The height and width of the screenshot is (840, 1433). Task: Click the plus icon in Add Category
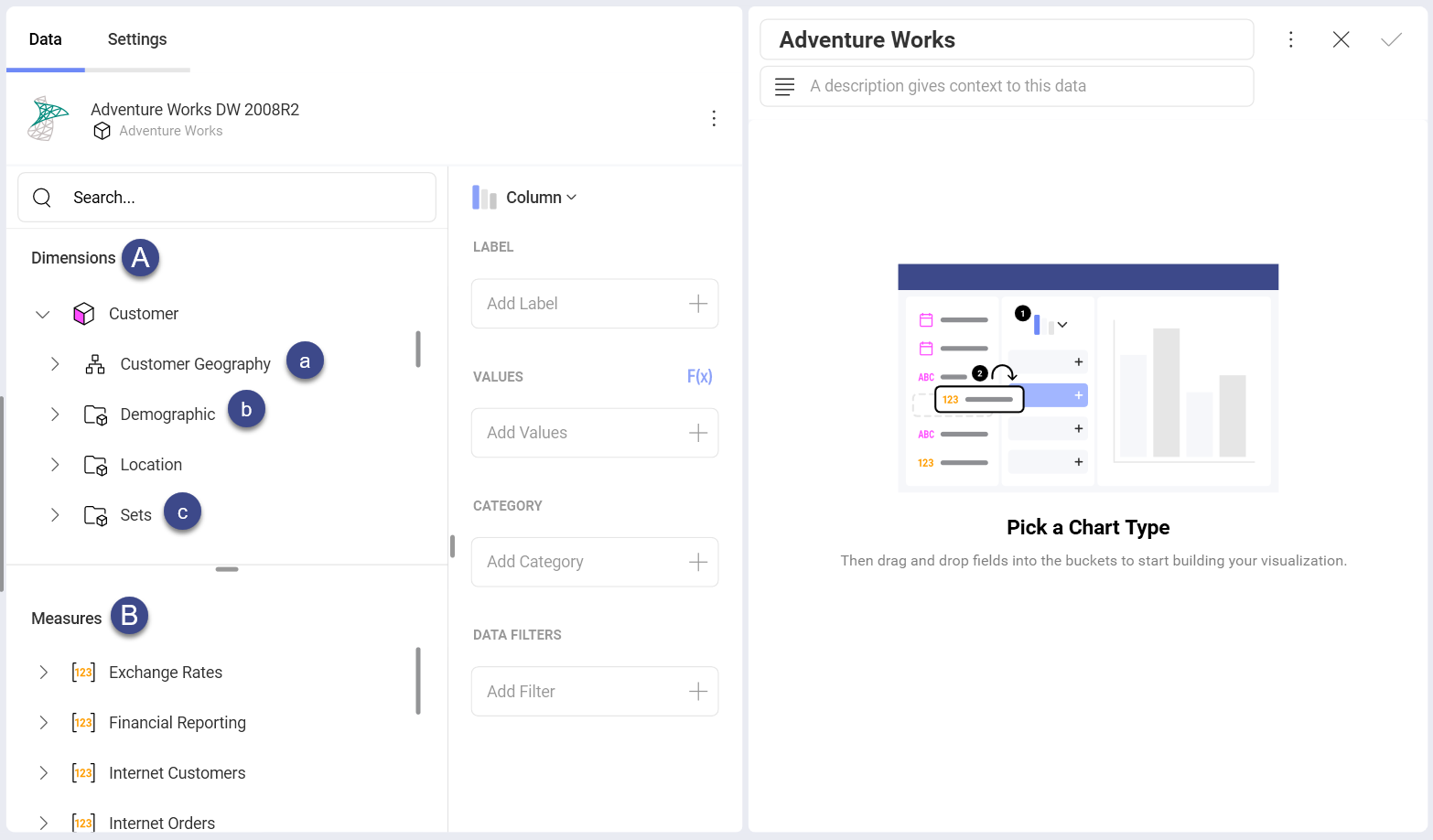(x=698, y=562)
